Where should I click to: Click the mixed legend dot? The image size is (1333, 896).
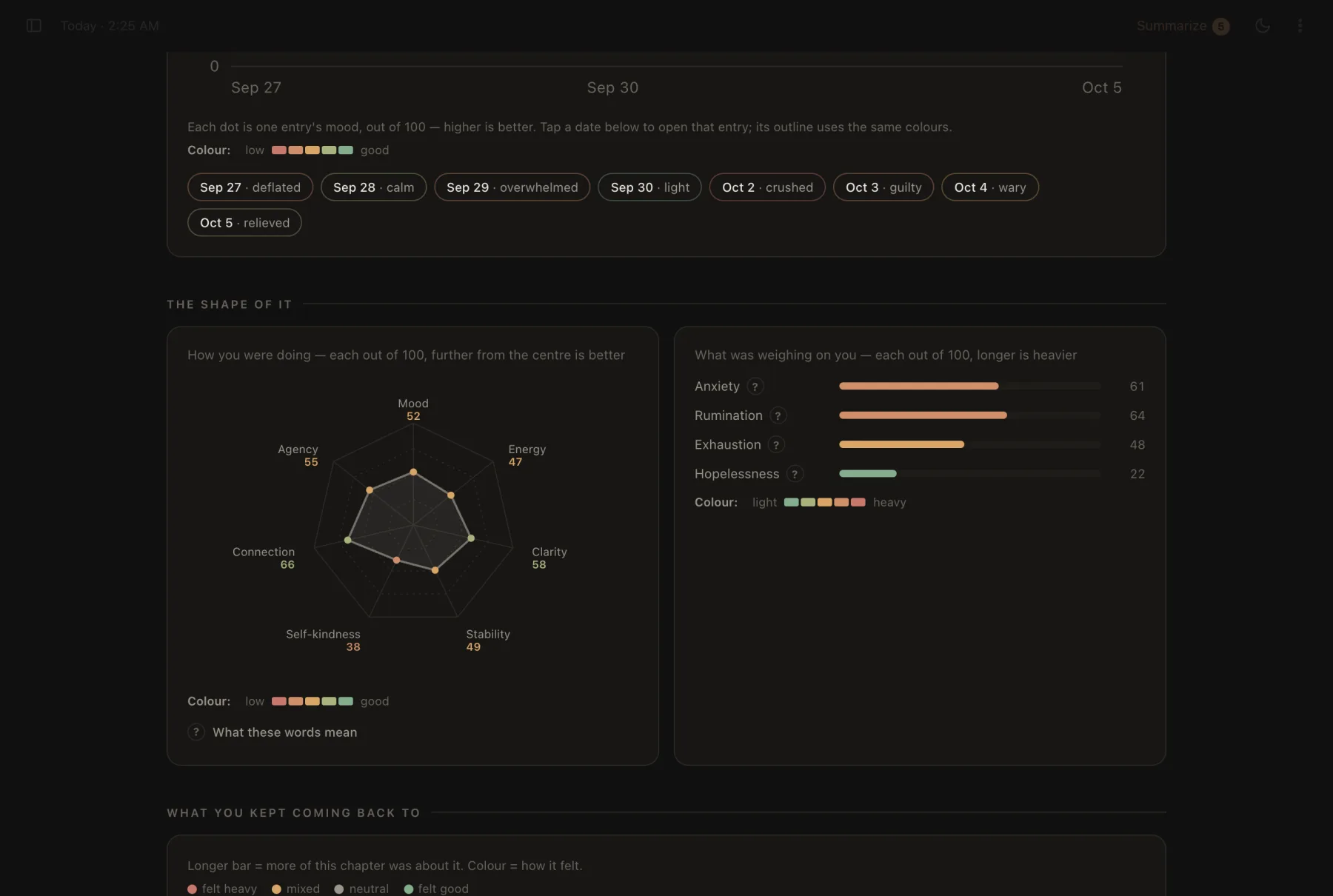coord(276,889)
